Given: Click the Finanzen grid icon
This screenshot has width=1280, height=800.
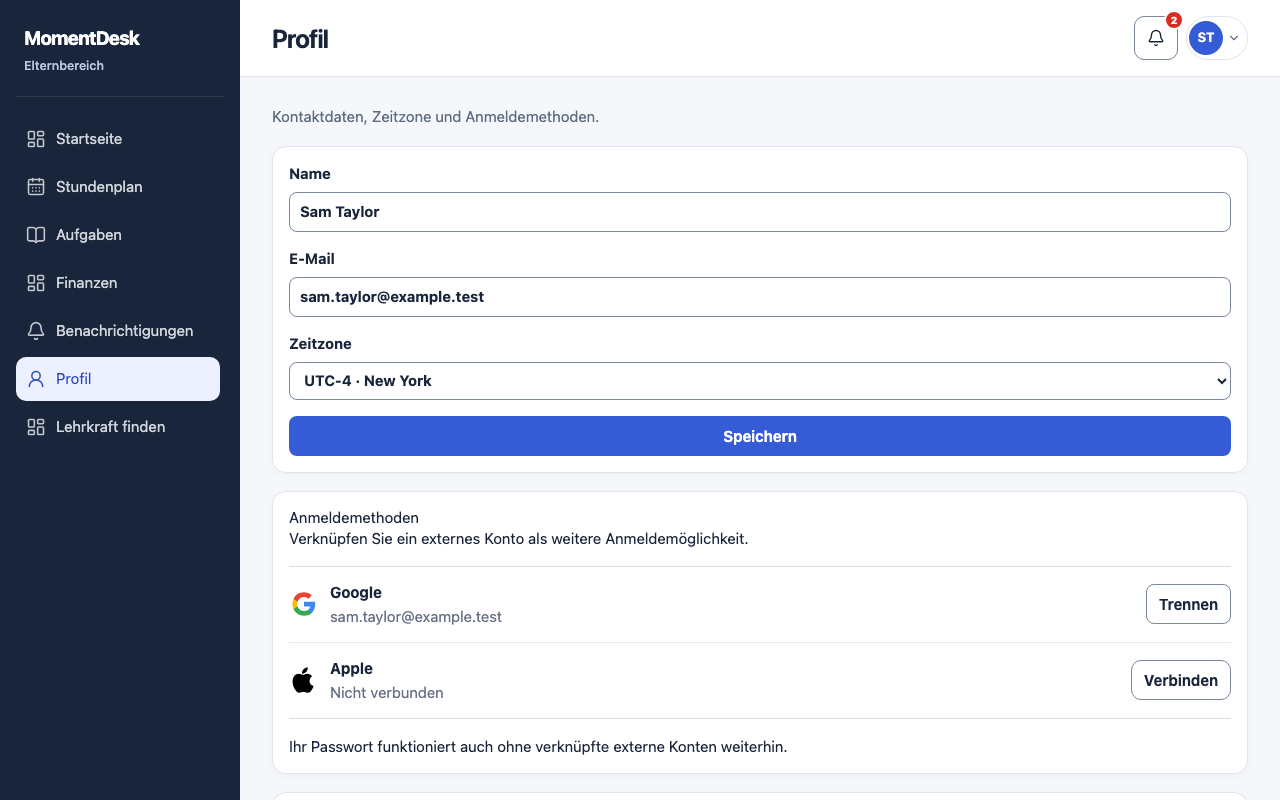Looking at the screenshot, I should tap(36, 283).
